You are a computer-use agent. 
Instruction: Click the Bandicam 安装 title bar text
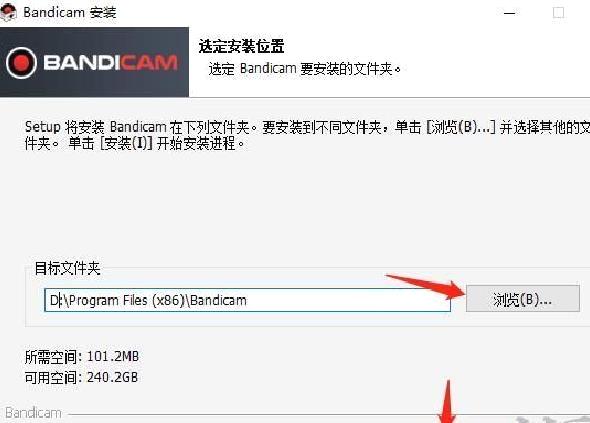click(x=70, y=12)
